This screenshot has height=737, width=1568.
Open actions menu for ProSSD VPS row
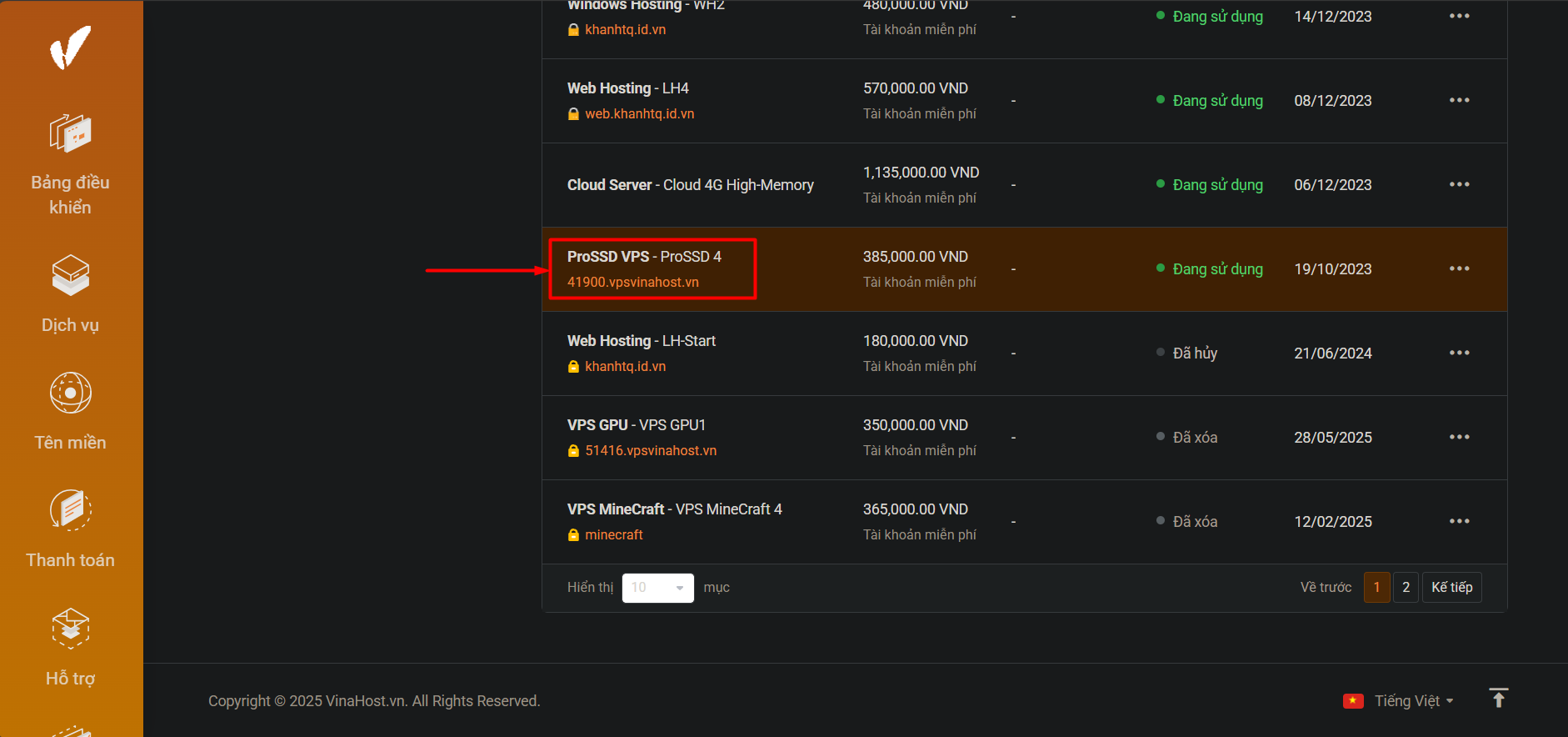pyautogui.click(x=1459, y=268)
